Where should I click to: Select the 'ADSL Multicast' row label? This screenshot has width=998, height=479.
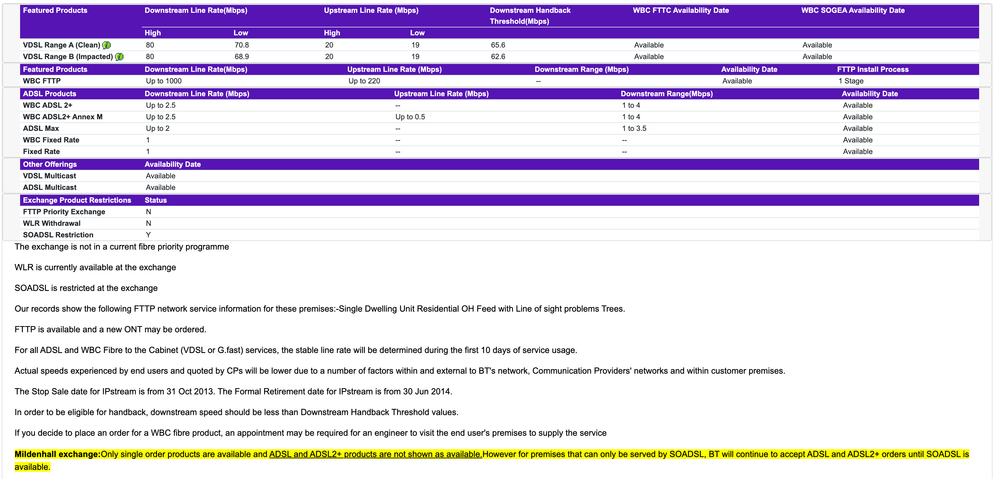pos(50,188)
